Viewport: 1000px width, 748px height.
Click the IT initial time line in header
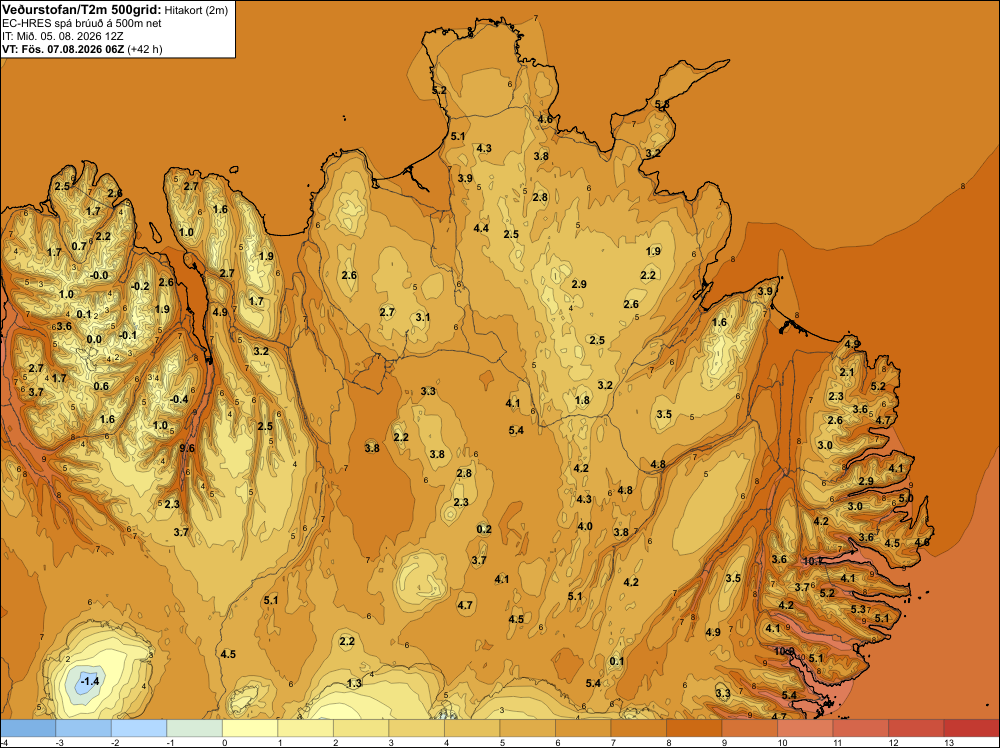point(63,36)
